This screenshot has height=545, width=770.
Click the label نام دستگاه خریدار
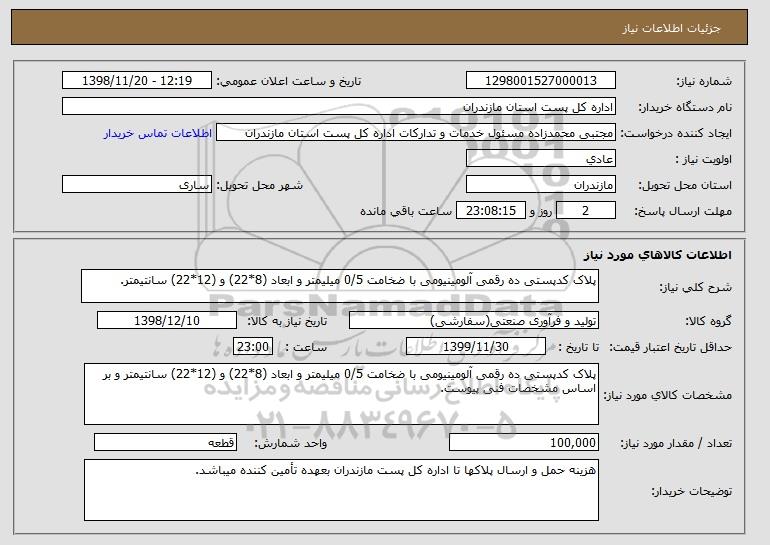pos(685,107)
